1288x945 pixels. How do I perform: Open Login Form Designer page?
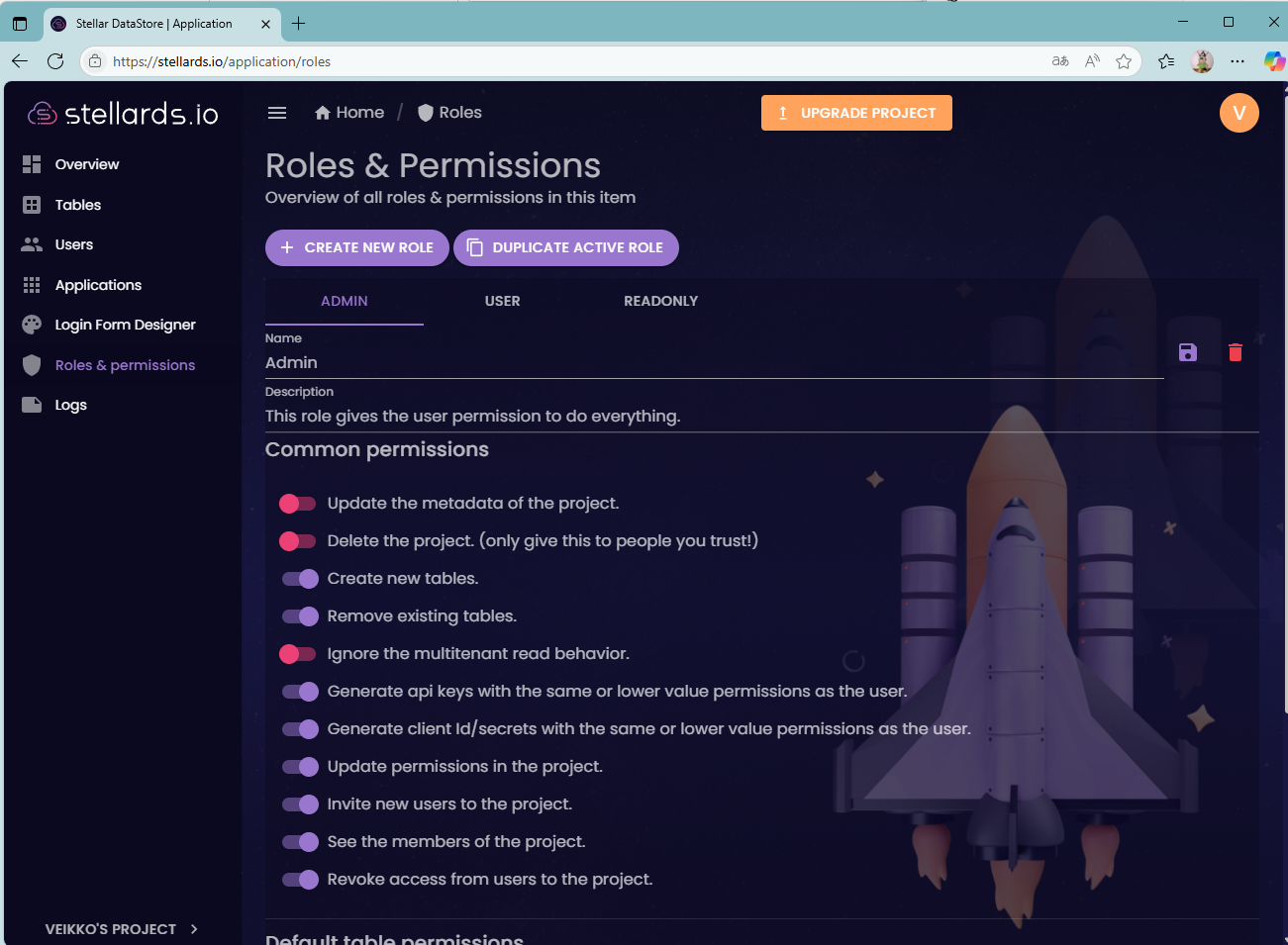[x=125, y=325]
